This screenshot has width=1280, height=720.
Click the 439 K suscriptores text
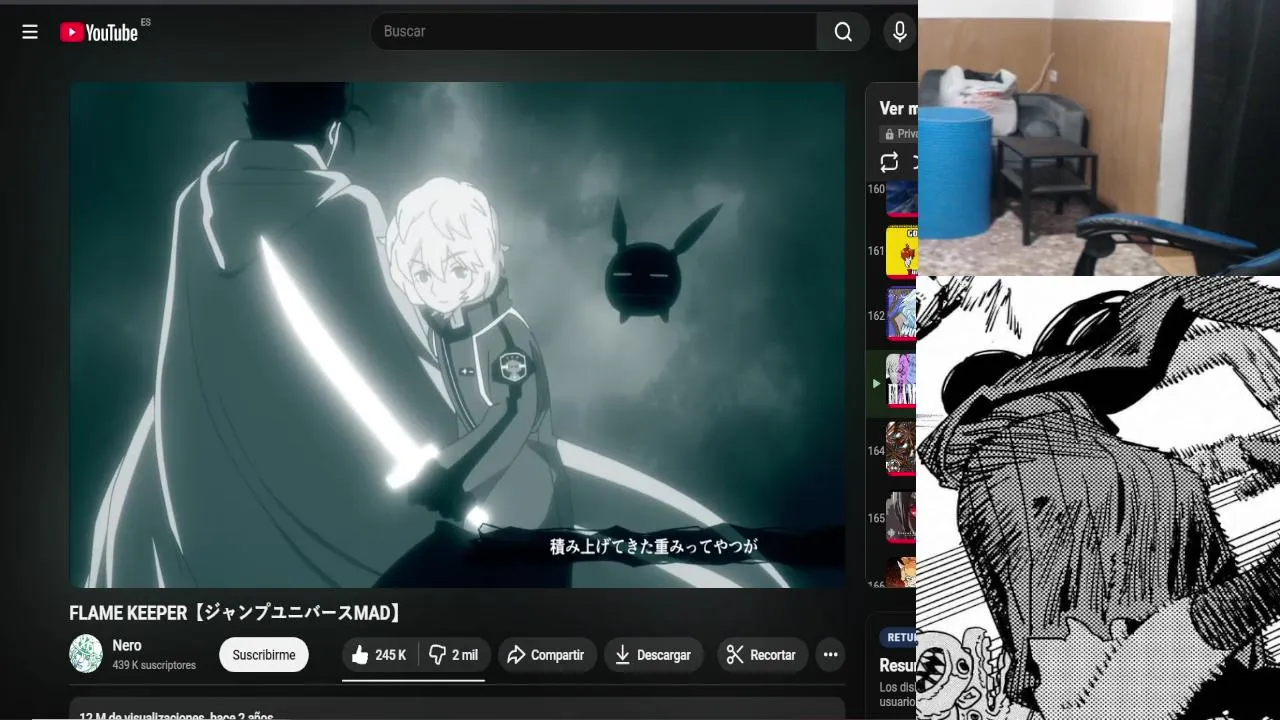point(154,665)
